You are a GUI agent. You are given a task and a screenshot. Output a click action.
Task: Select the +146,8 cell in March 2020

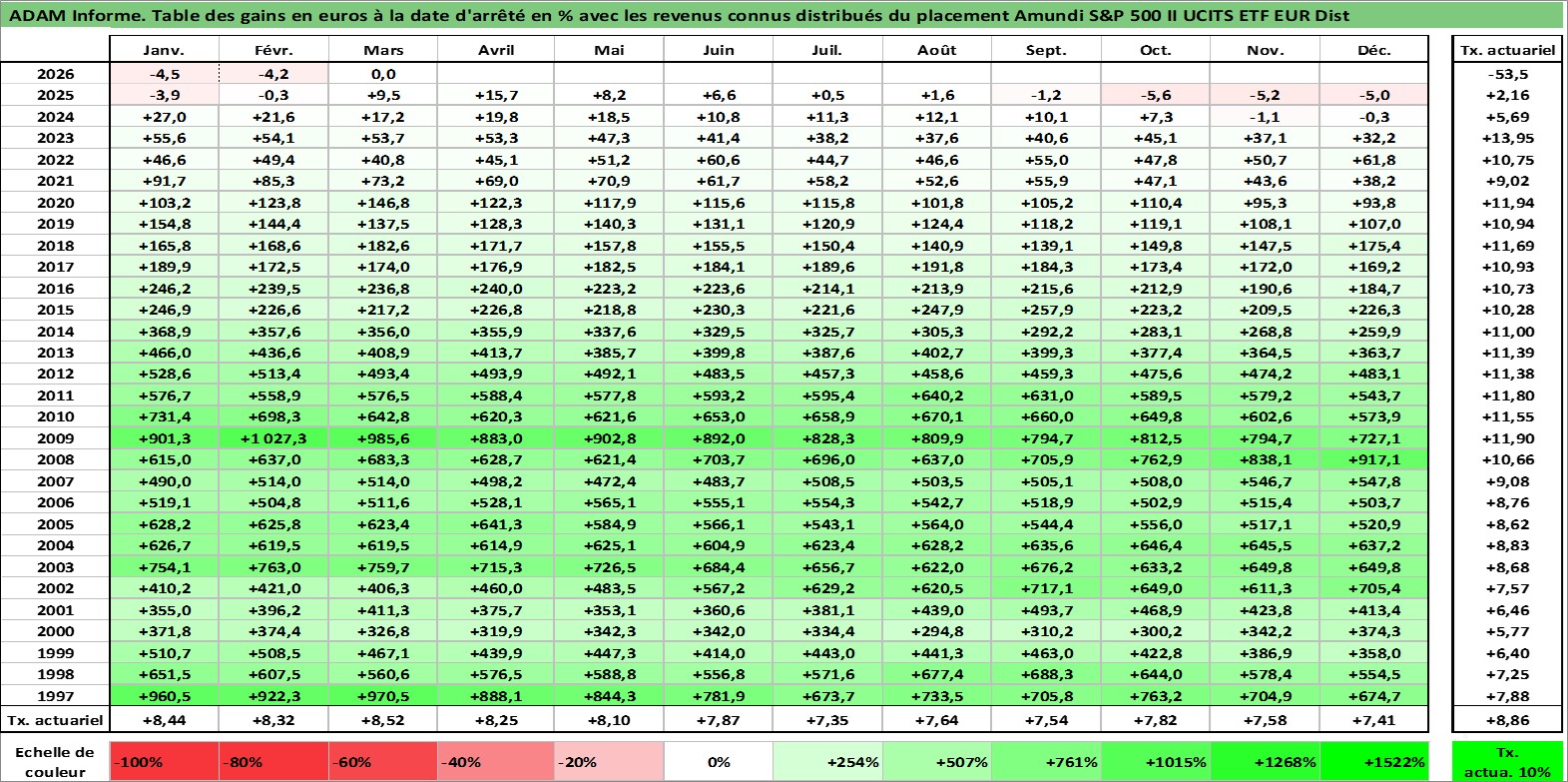[x=383, y=203]
